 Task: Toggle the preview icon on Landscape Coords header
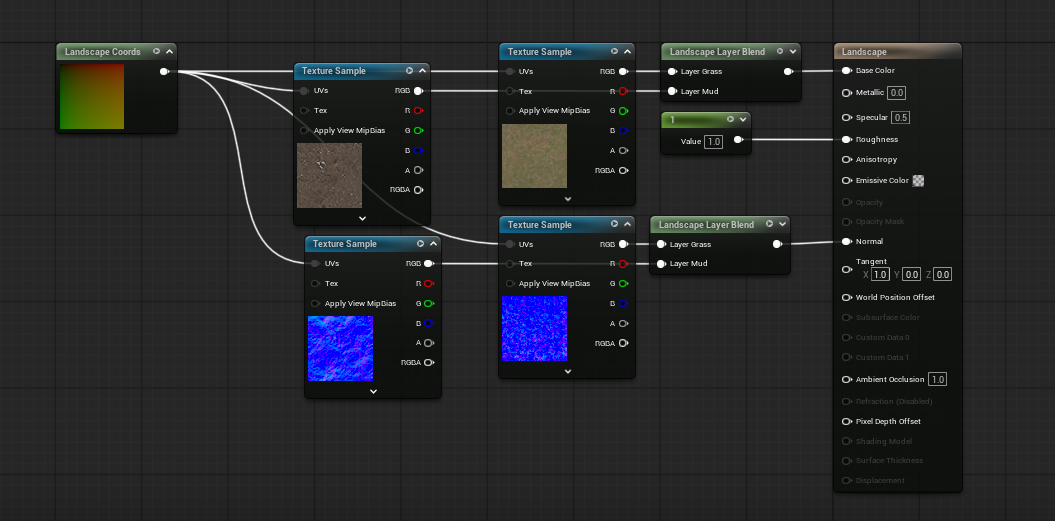(156, 51)
